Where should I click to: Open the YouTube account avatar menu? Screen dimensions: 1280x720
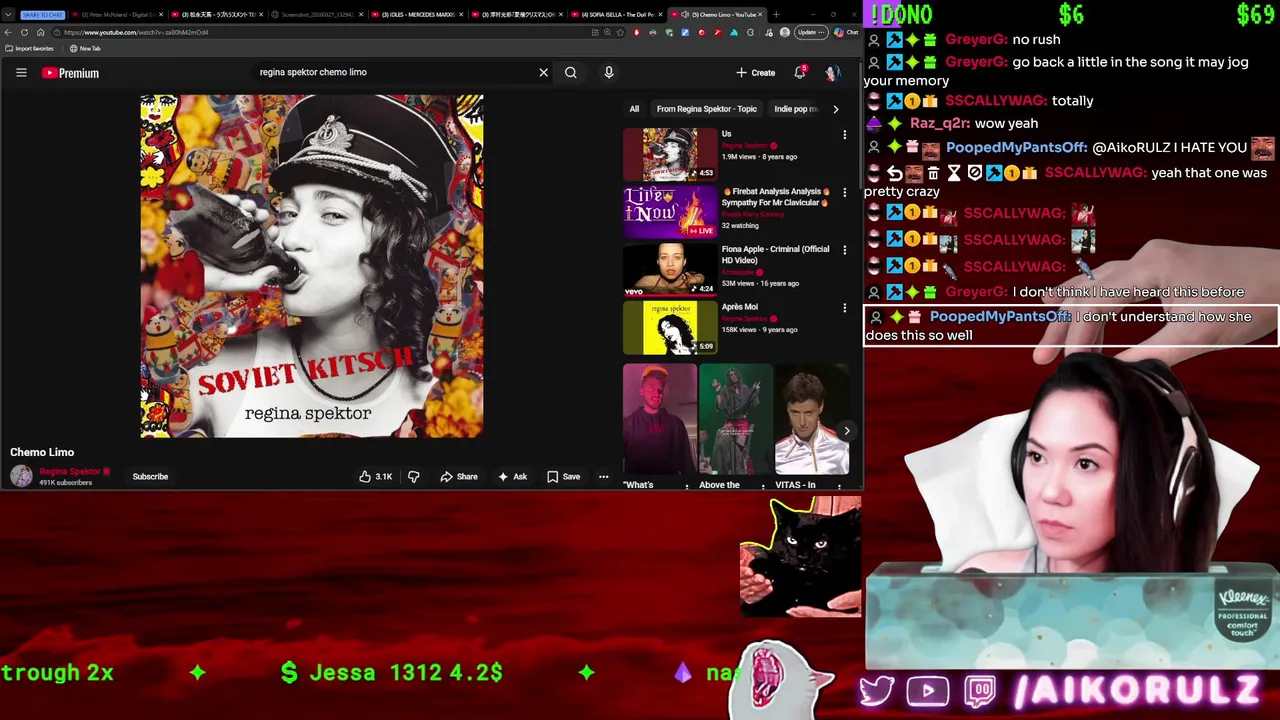click(x=832, y=72)
